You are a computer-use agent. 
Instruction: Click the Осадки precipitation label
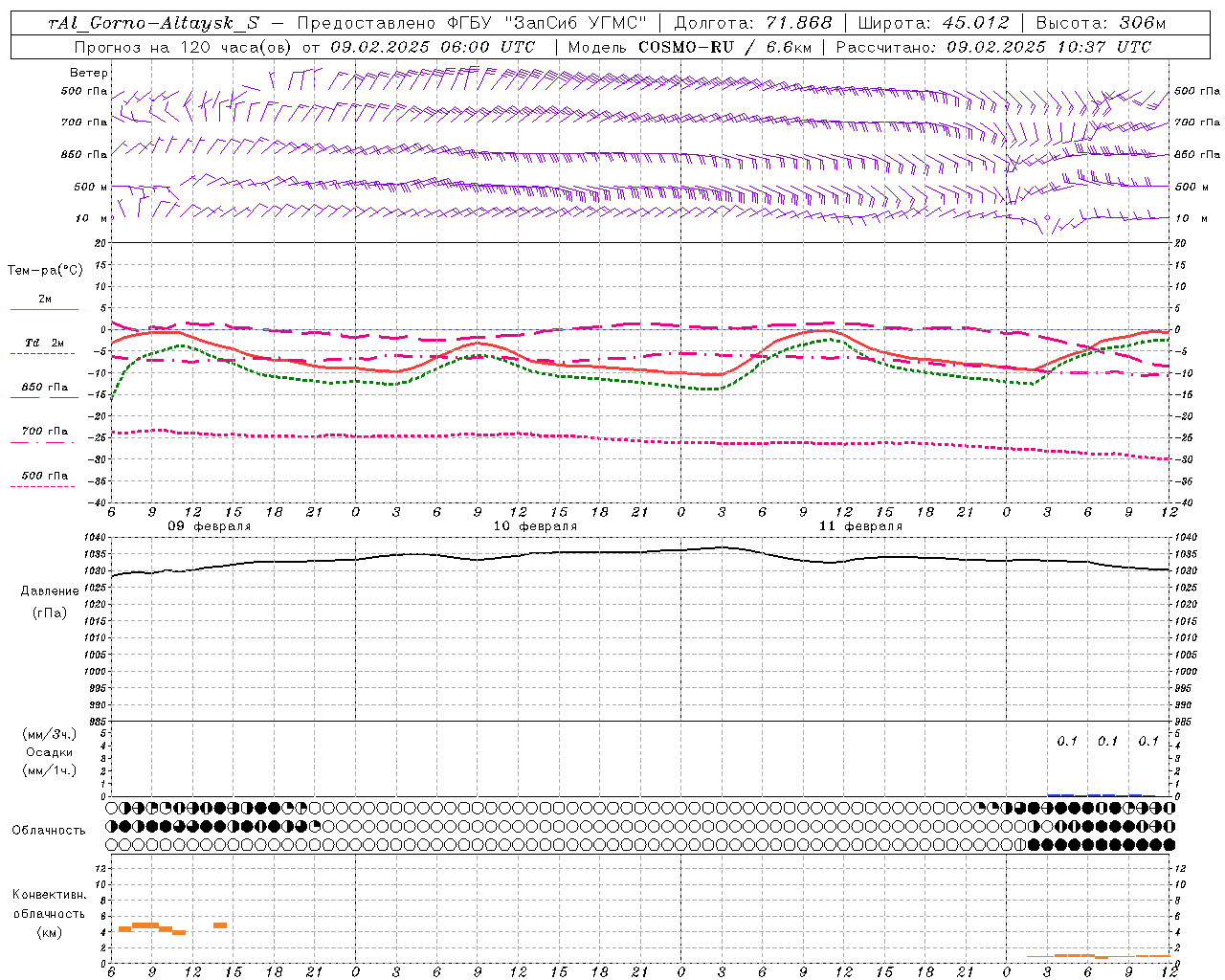(x=50, y=752)
